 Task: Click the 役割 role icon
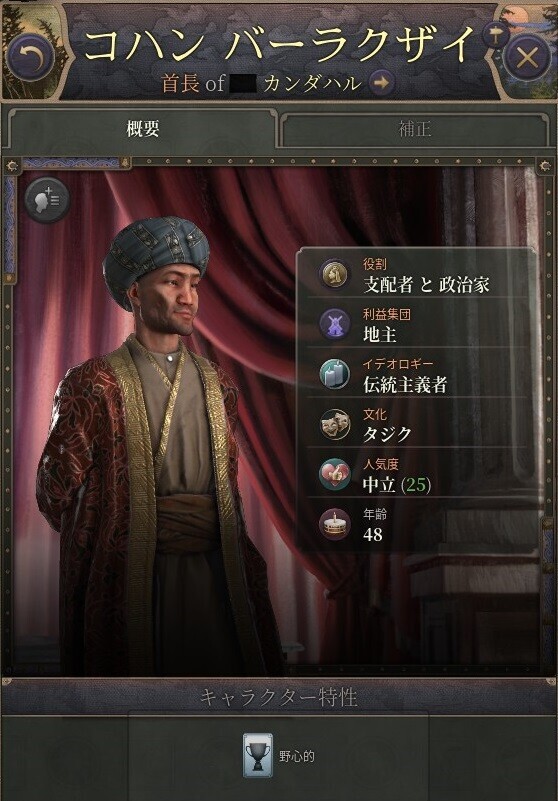tap(335, 275)
